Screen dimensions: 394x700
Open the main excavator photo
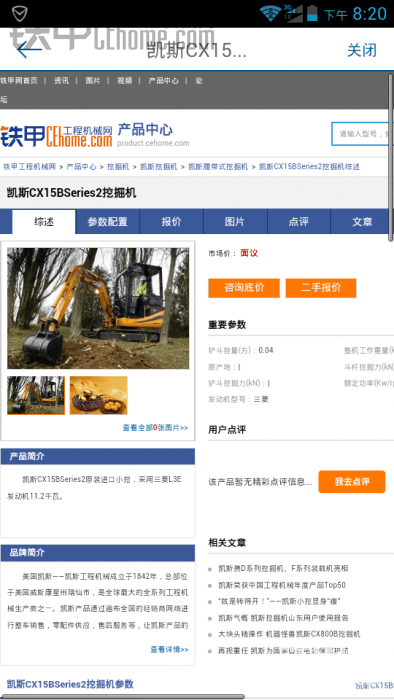click(98, 308)
